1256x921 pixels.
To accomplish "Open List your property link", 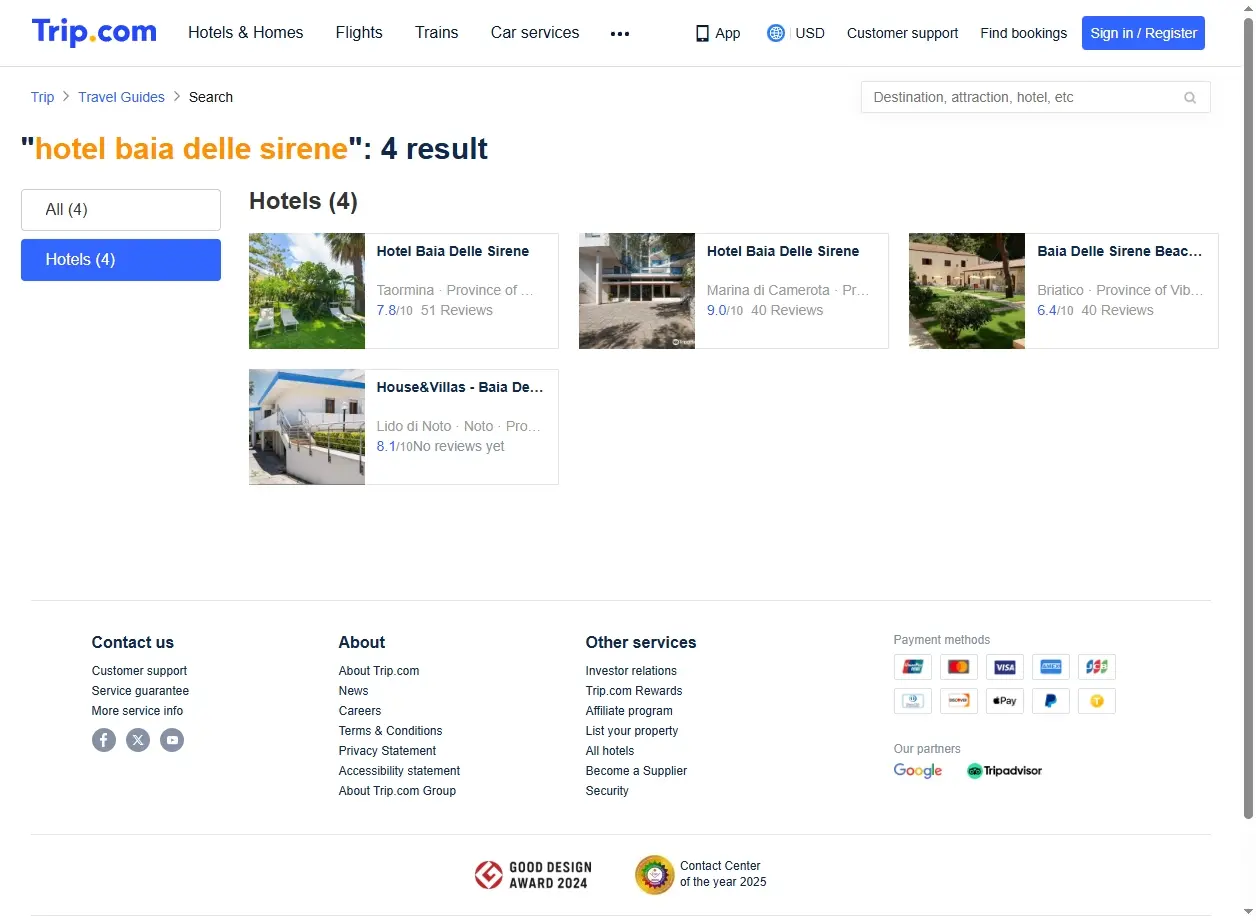I will [632, 731].
